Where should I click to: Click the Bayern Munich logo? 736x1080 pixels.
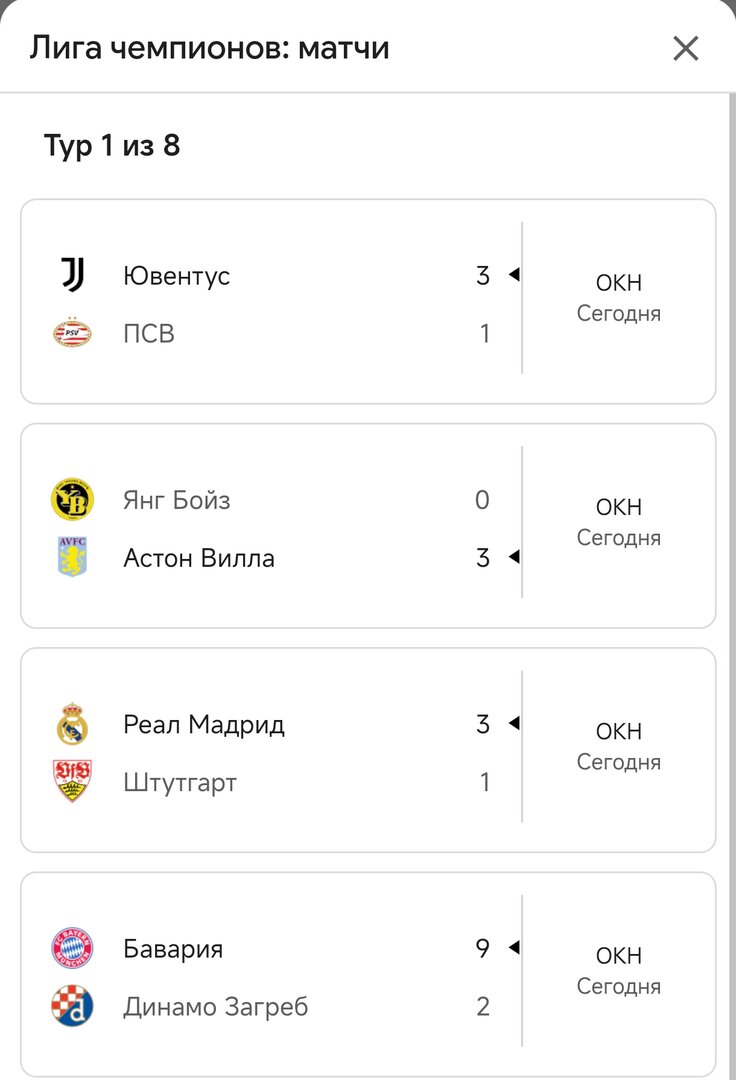[72, 948]
